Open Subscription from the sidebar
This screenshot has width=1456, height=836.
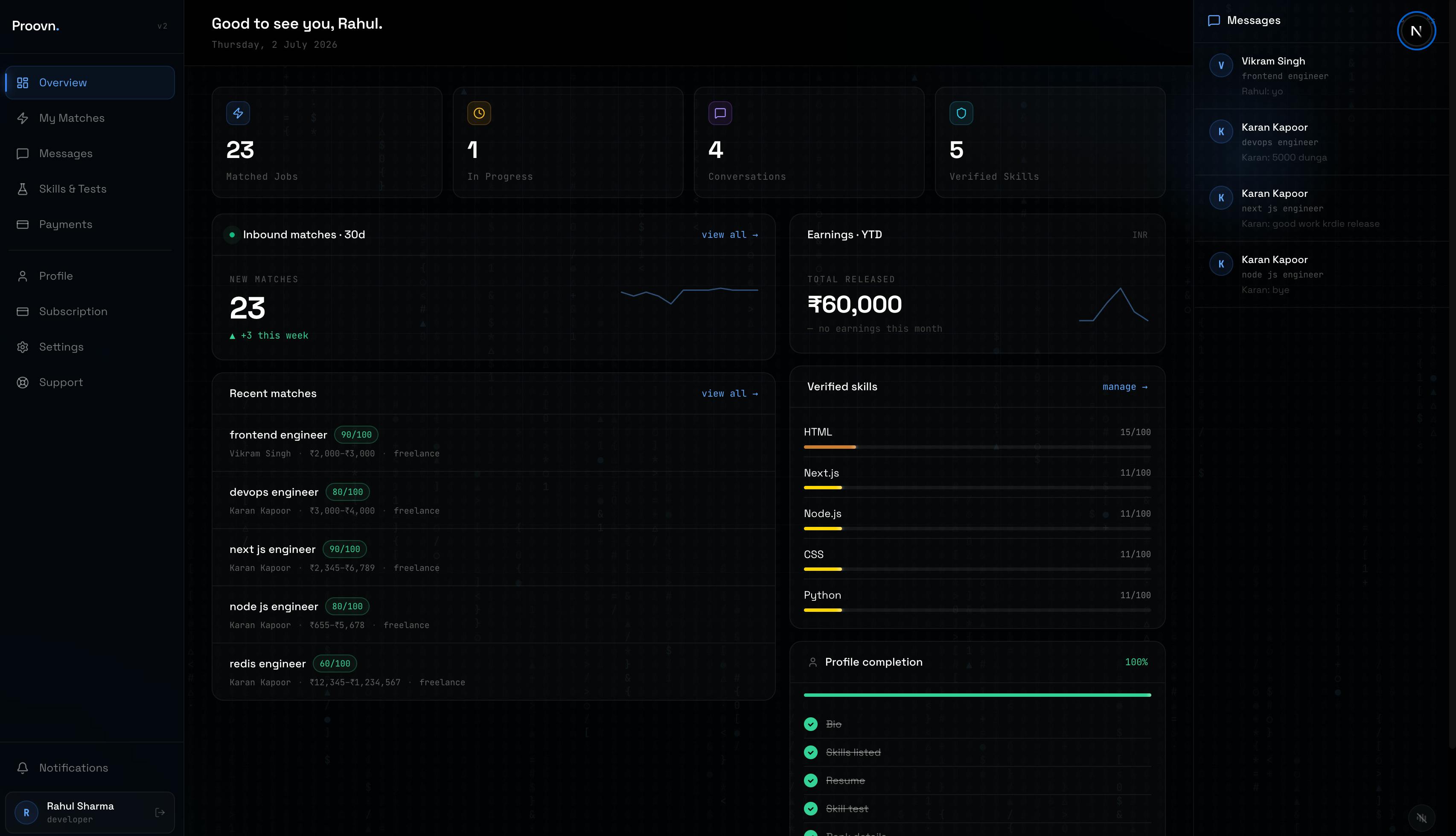coord(90,312)
